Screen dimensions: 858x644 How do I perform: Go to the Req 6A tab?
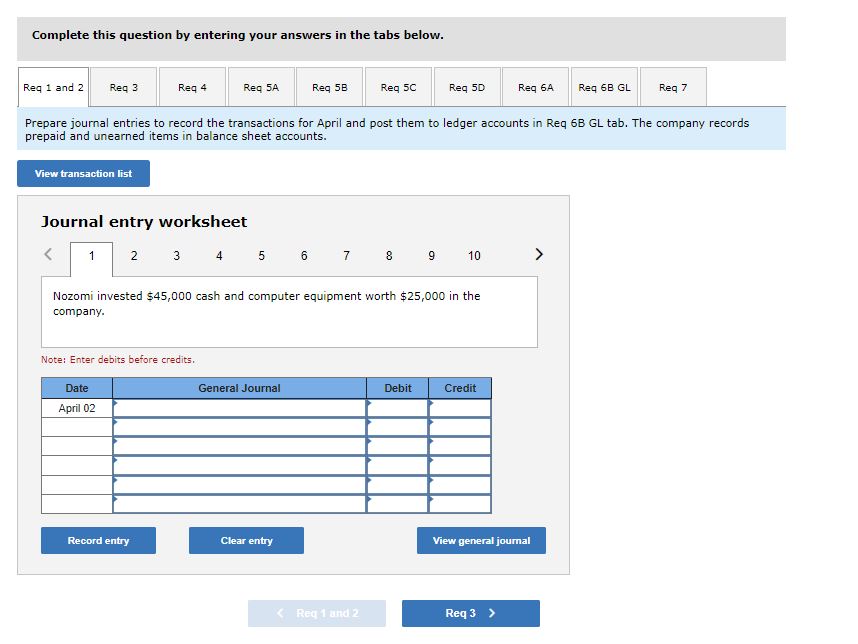click(536, 88)
